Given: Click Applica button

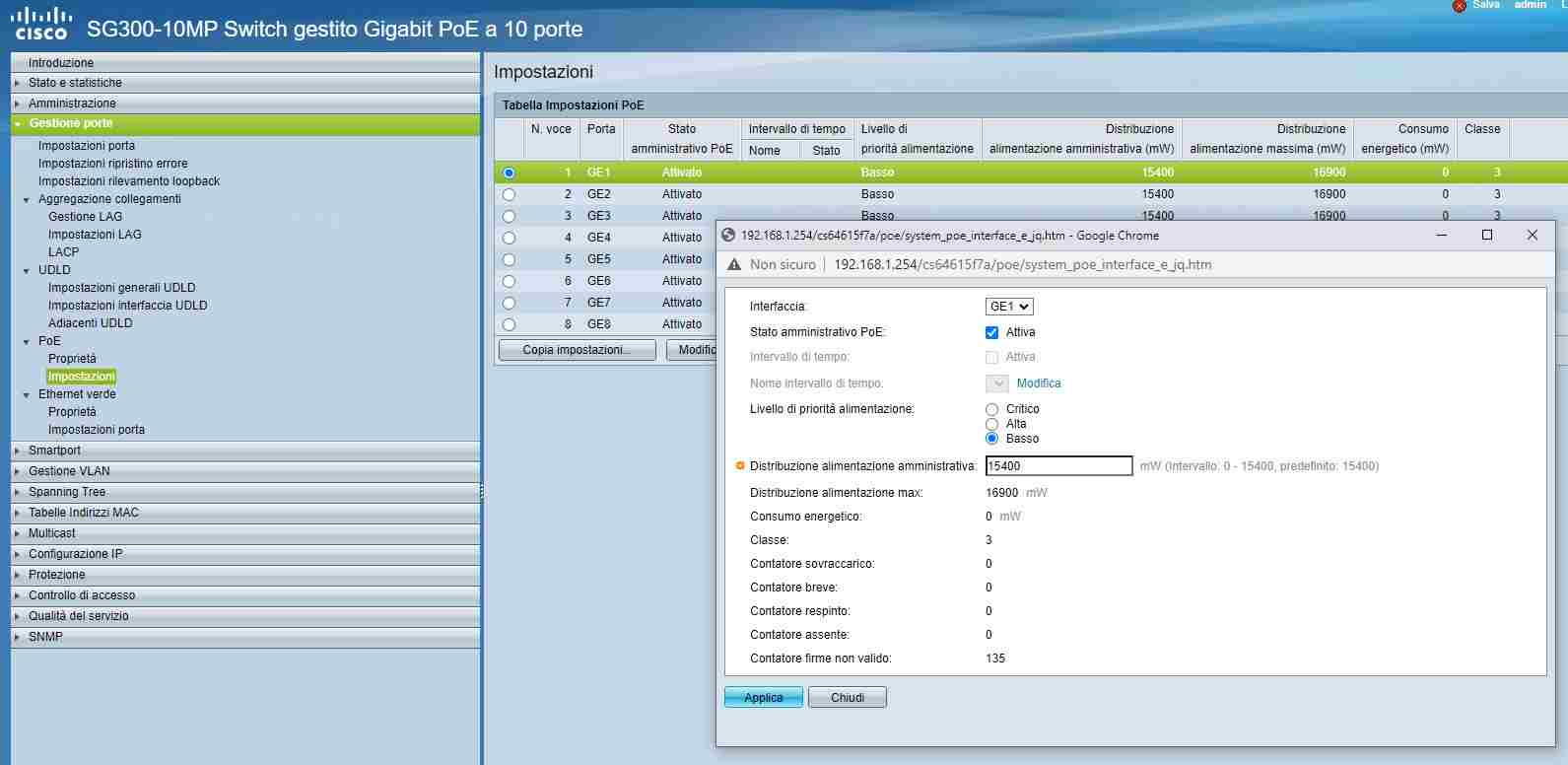Looking at the screenshot, I should (764, 697).
